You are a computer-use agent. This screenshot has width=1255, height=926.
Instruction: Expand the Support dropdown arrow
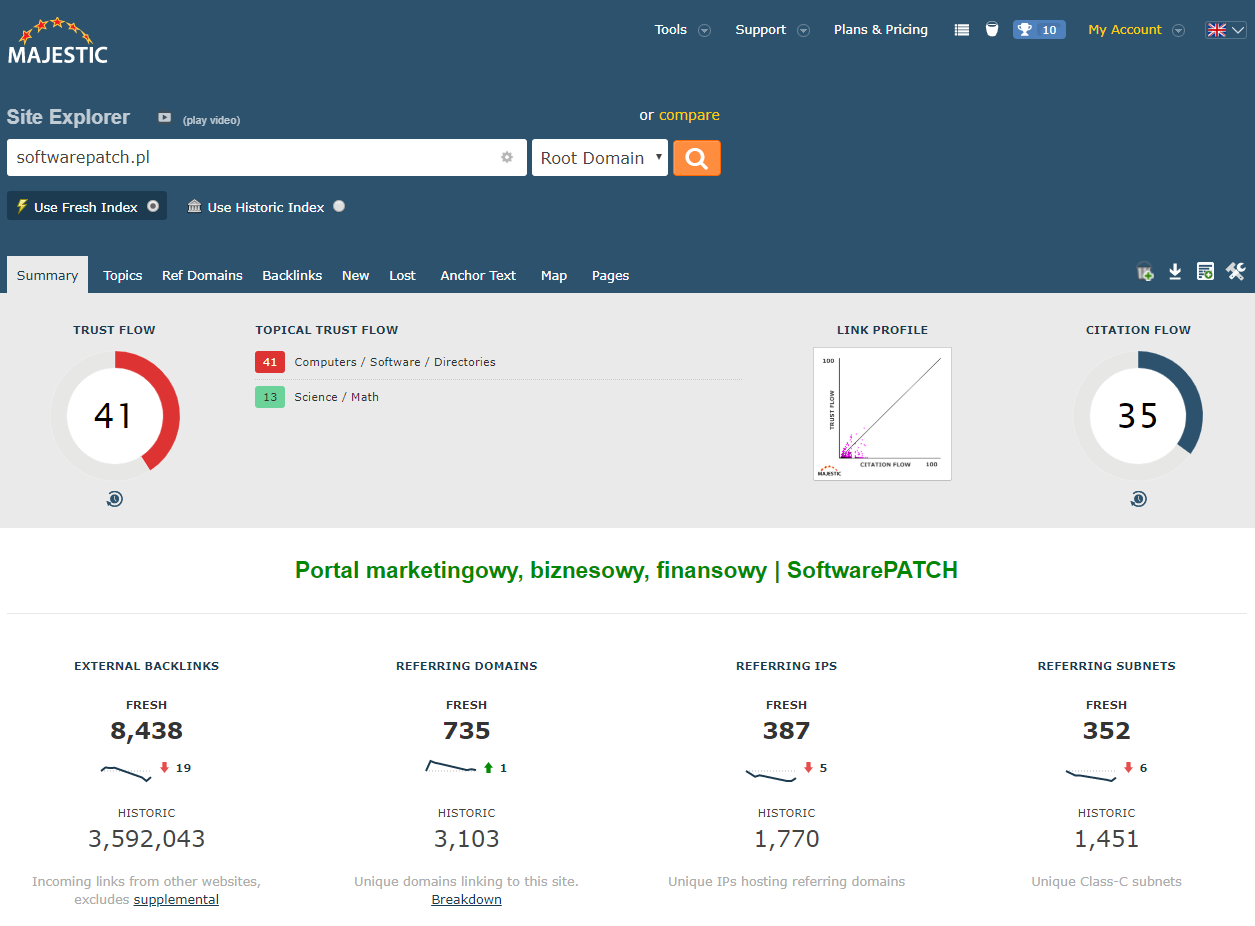coord(803,31)
